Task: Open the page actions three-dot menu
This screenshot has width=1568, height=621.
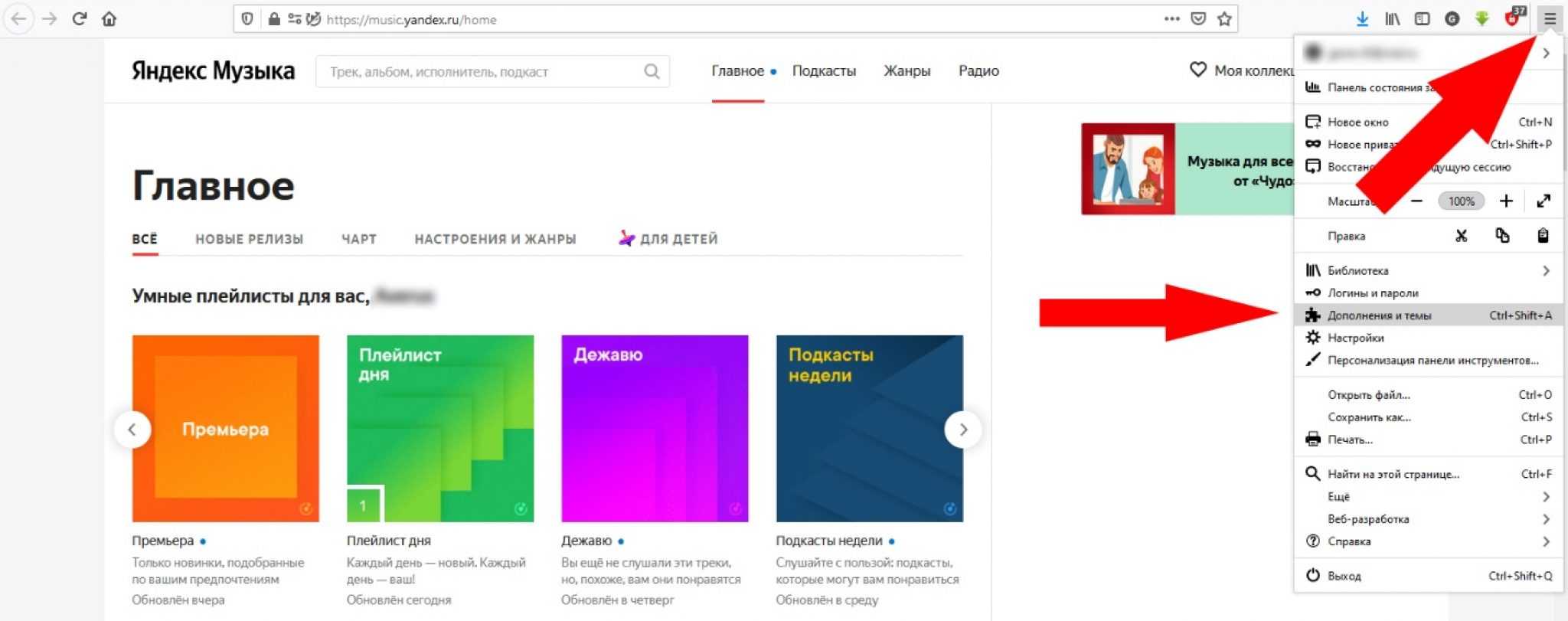Action: pos(1172,19)
